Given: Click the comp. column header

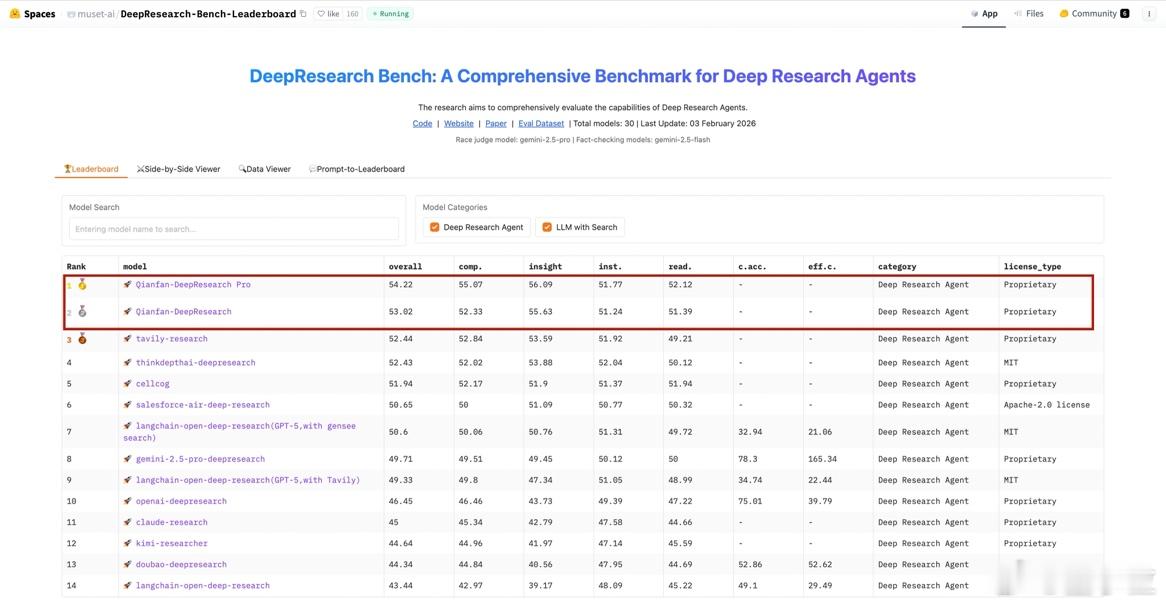Looking at the screenshot, I should pyautogui.click(x=470, y=266).
